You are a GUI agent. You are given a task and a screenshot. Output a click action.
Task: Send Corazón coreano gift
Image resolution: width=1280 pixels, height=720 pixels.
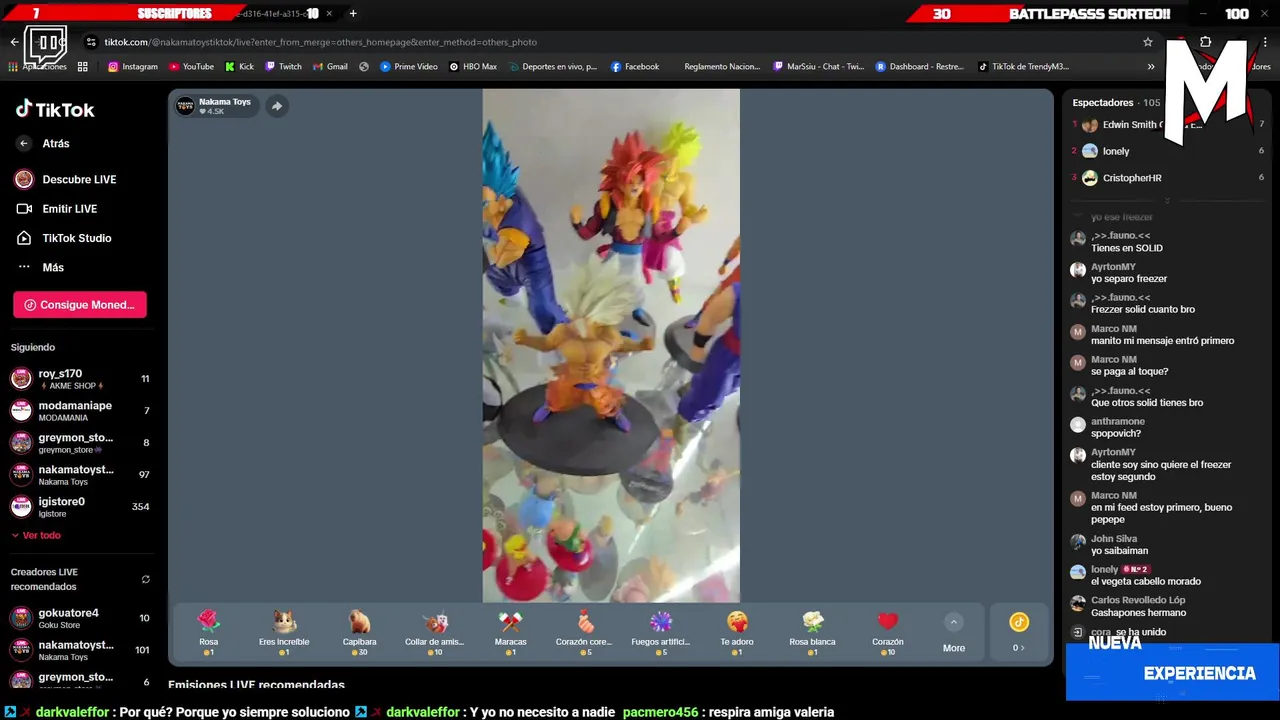point(585,633)
